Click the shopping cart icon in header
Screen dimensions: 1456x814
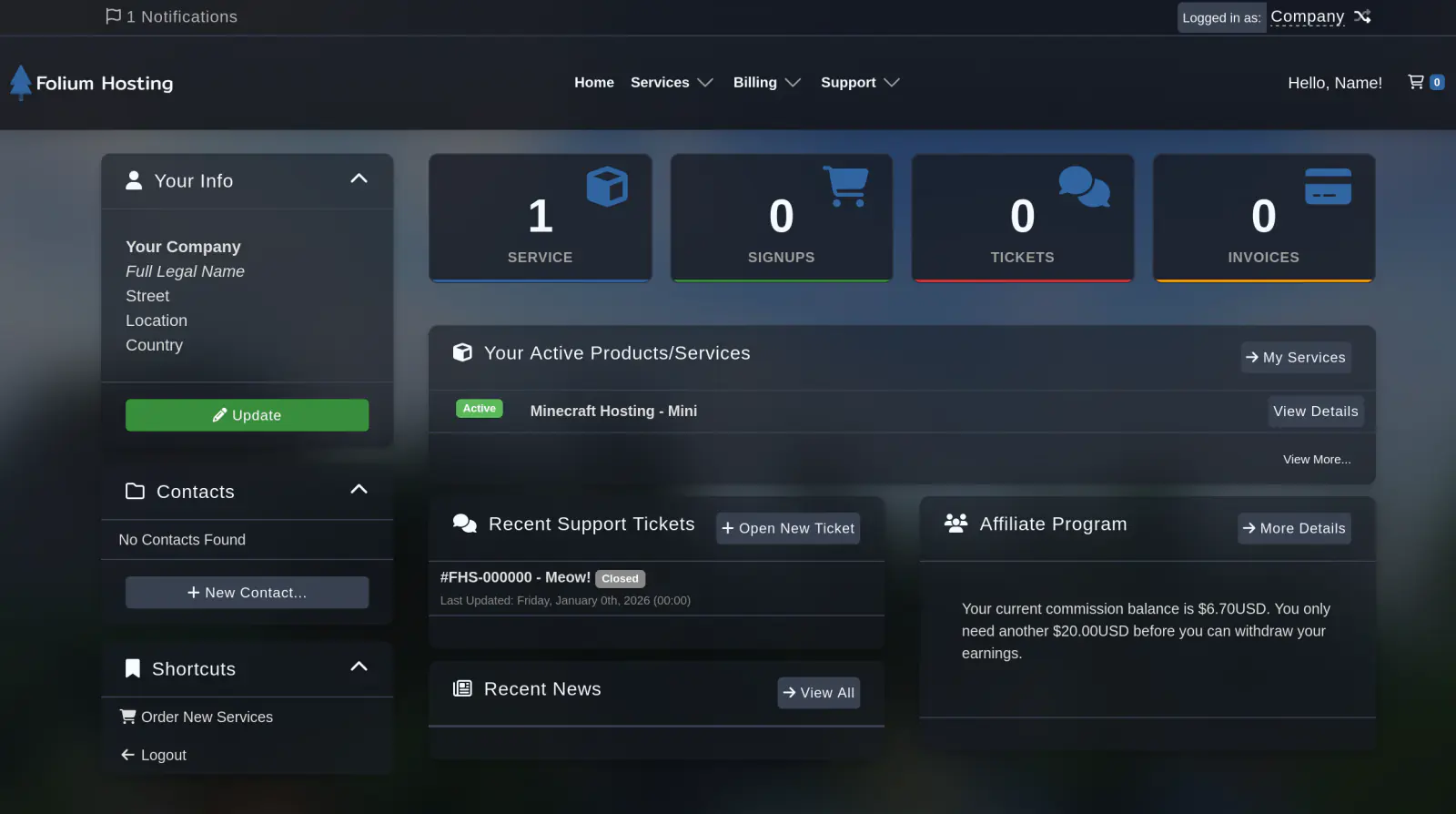1416,82
